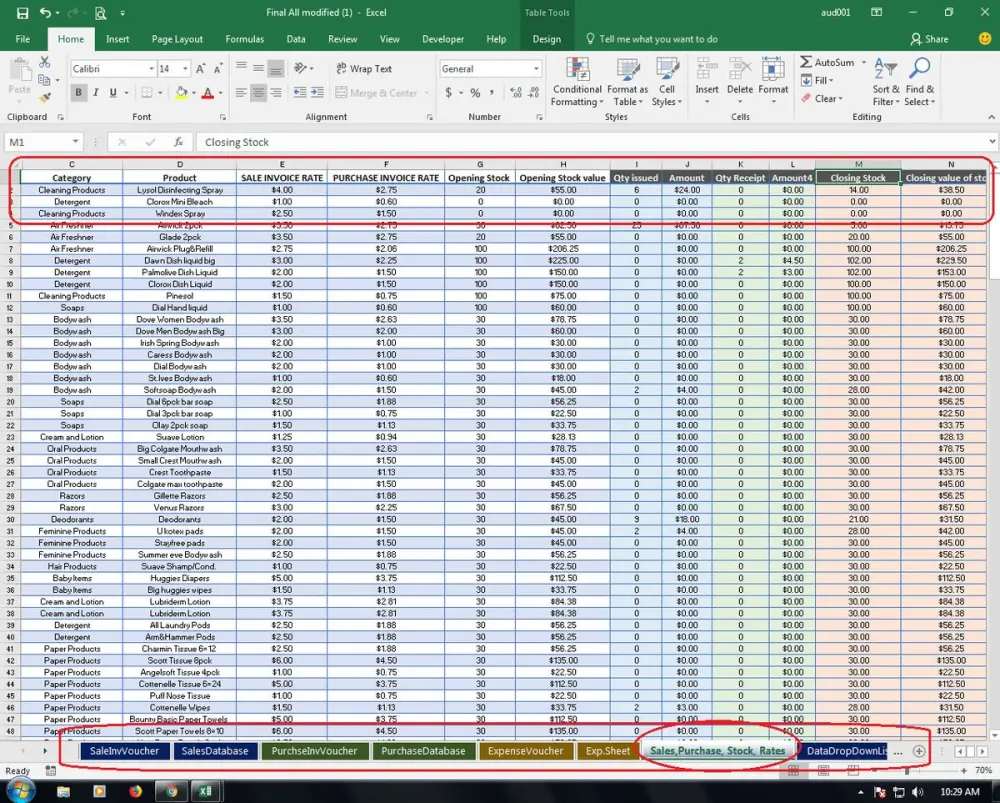1000x803 pixels.
Task: Toggle Italic formatting
Action: tap(96, 92)
